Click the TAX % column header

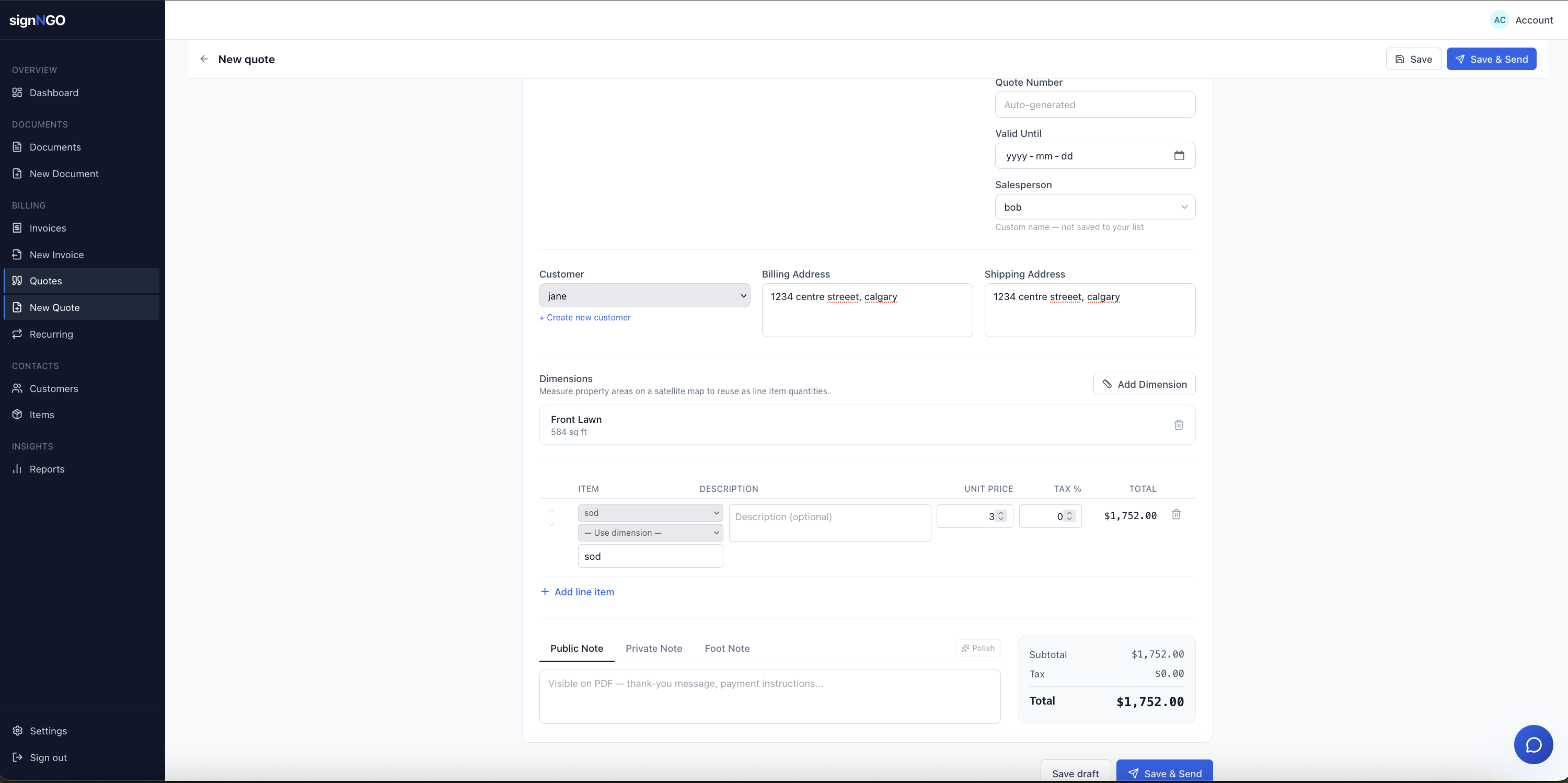click(1068, 489)
